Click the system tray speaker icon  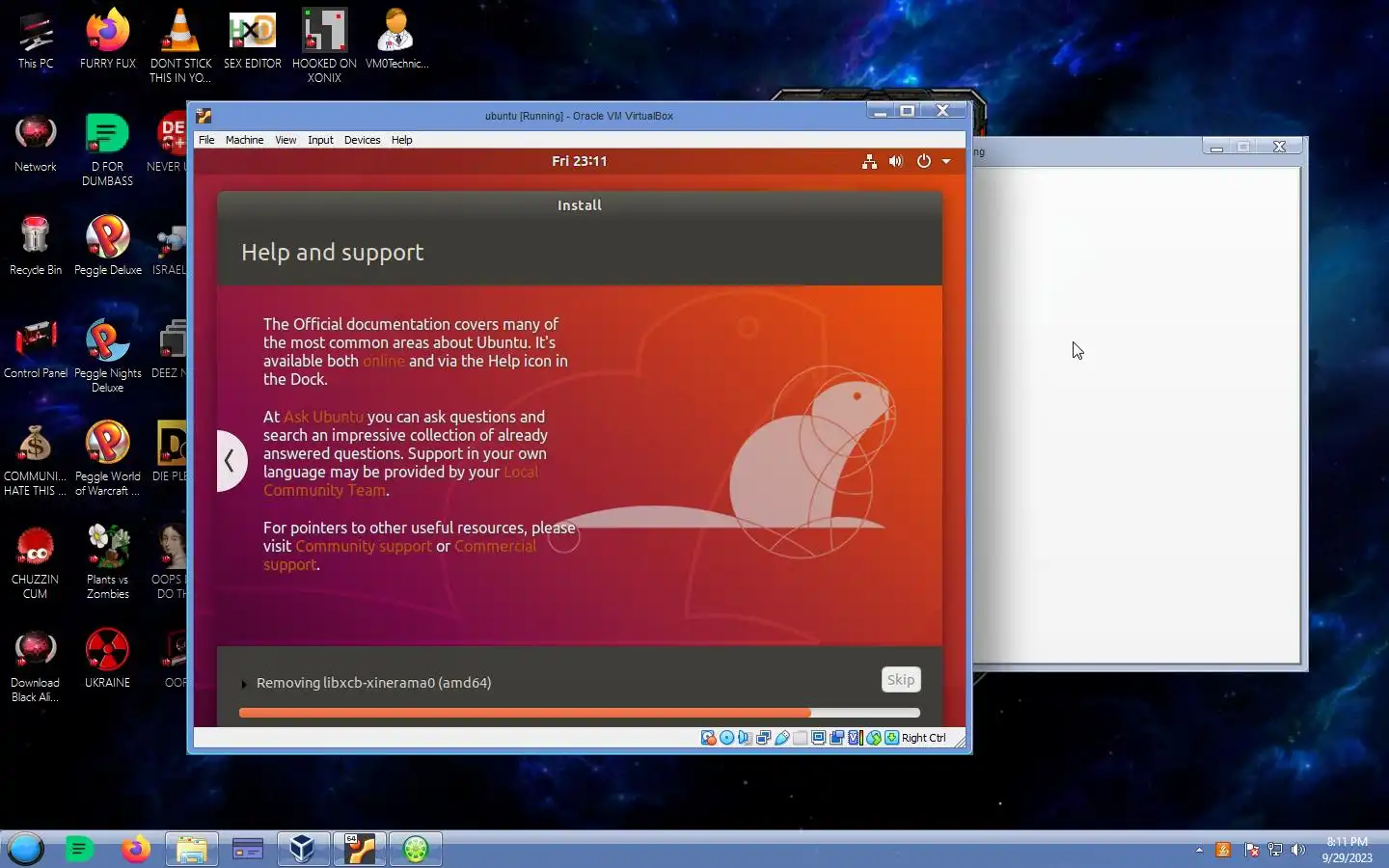[1298, 850]
